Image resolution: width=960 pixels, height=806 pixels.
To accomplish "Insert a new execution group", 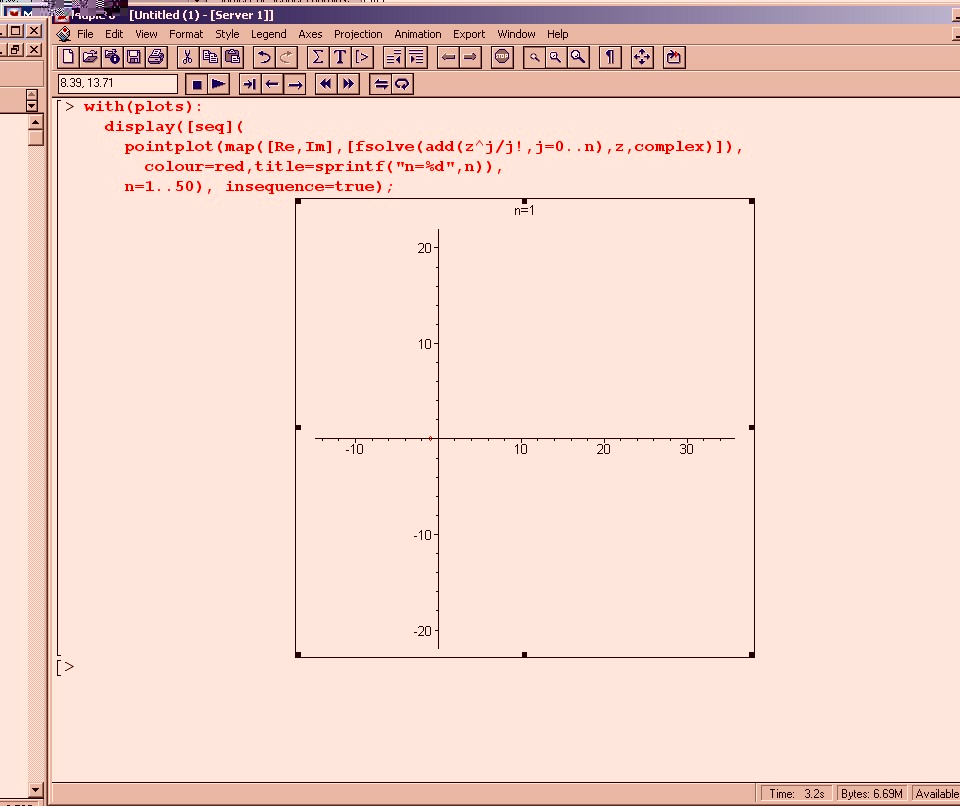I will [x=362, y=58].
